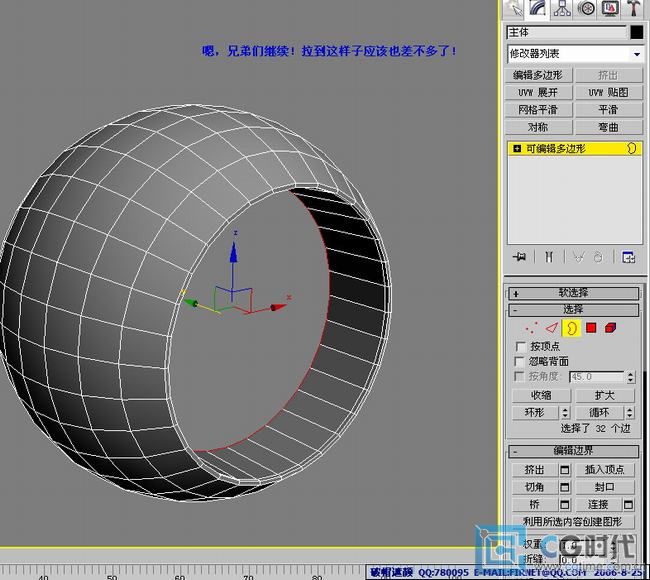Select the 可编辑多边形 stack entry
This screenshot has height=580, width=650.
coord(575,148)
